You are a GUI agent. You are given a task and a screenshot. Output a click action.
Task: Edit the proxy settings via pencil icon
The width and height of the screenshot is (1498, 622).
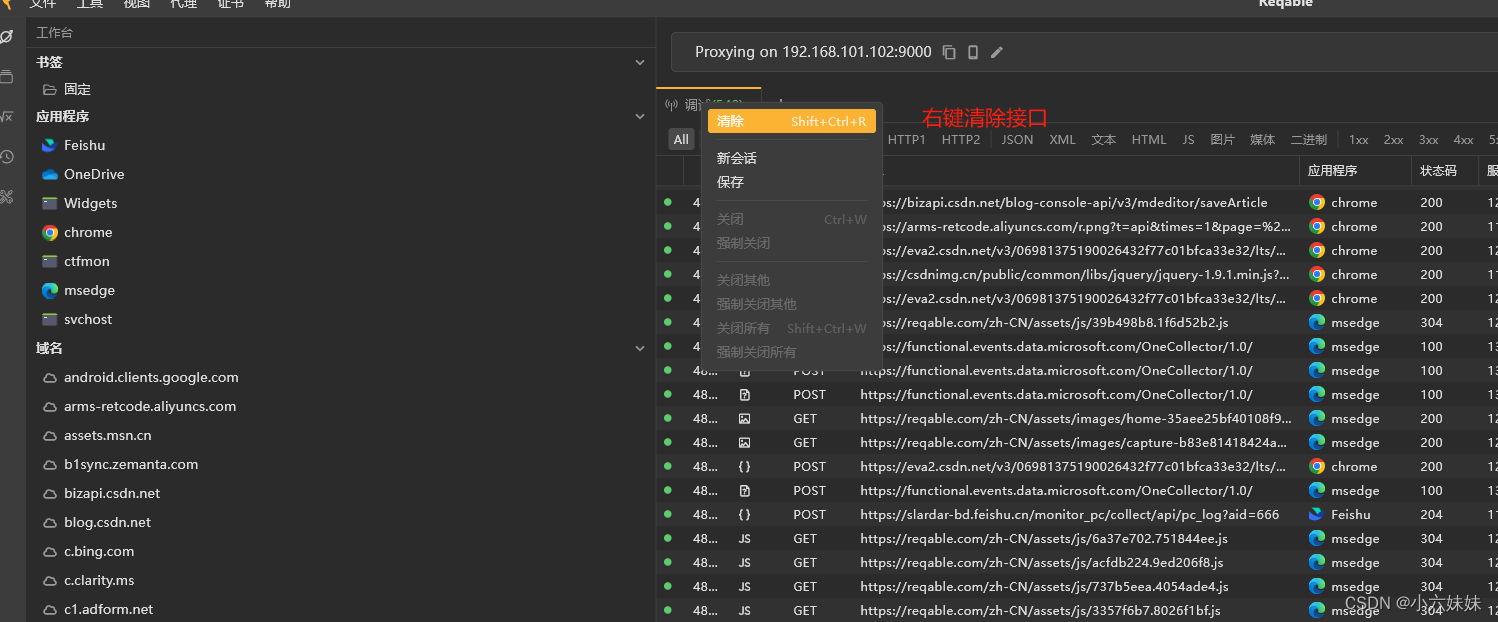point(996,52)
